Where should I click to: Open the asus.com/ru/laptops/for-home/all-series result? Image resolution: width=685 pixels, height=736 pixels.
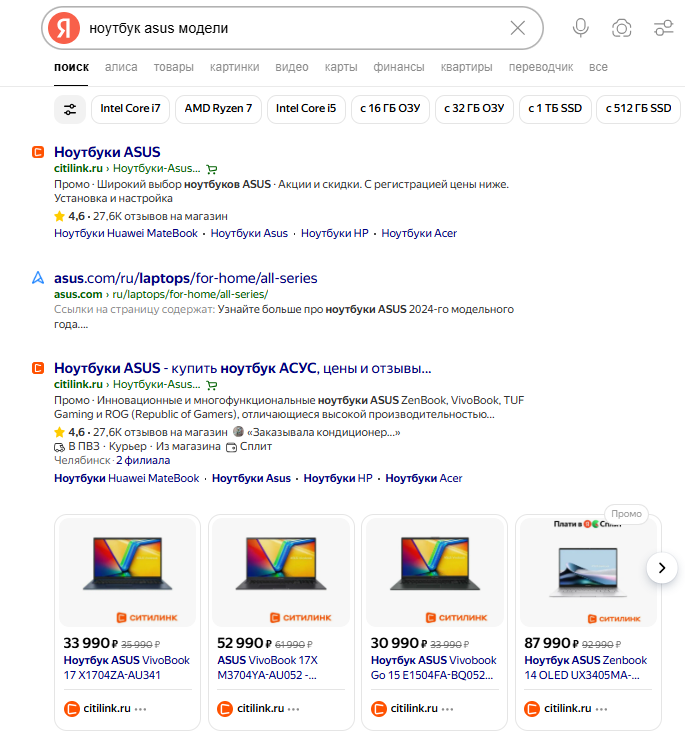185,278
